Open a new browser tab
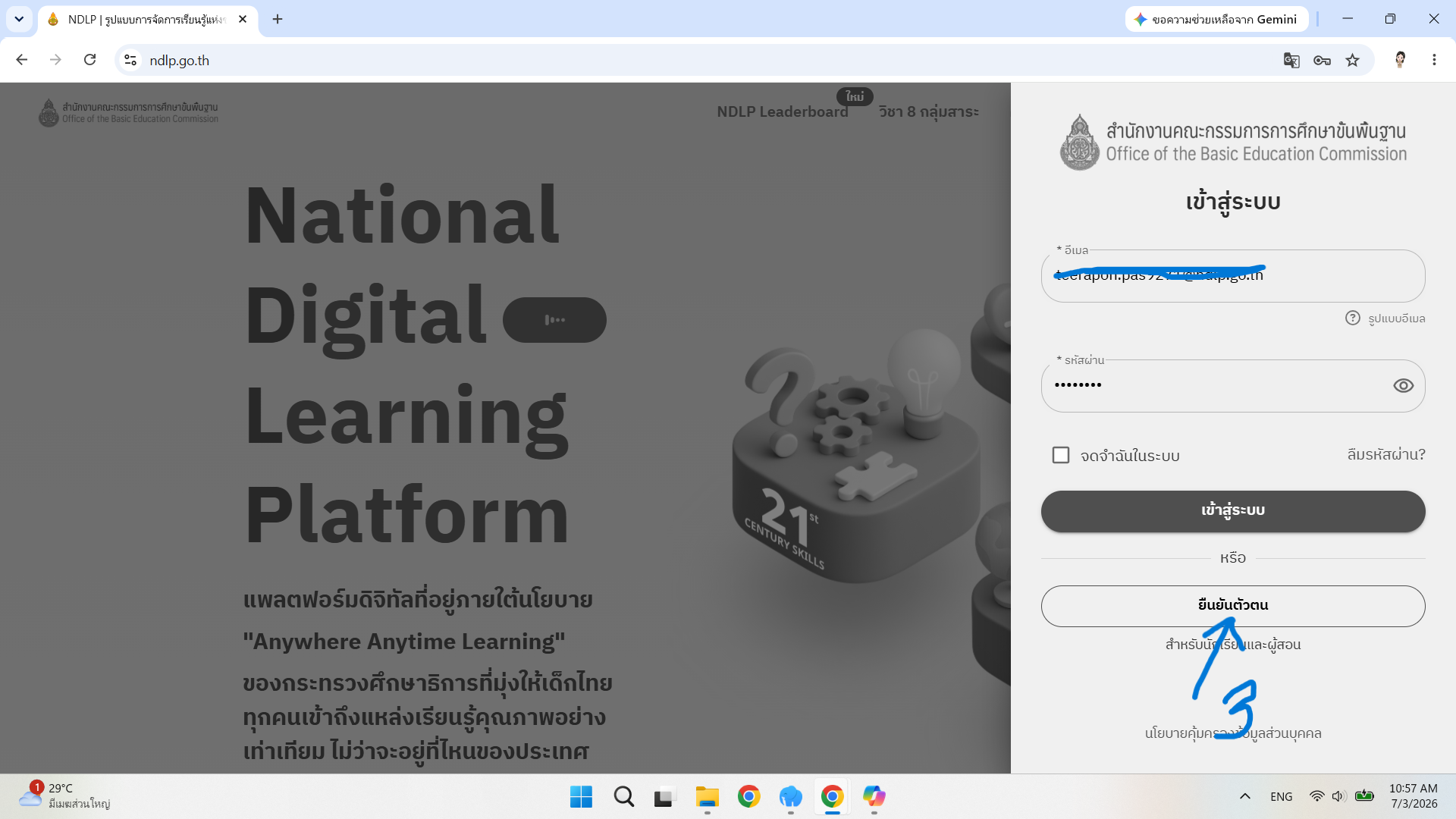Screen dimensions: 1456x819 278,19
